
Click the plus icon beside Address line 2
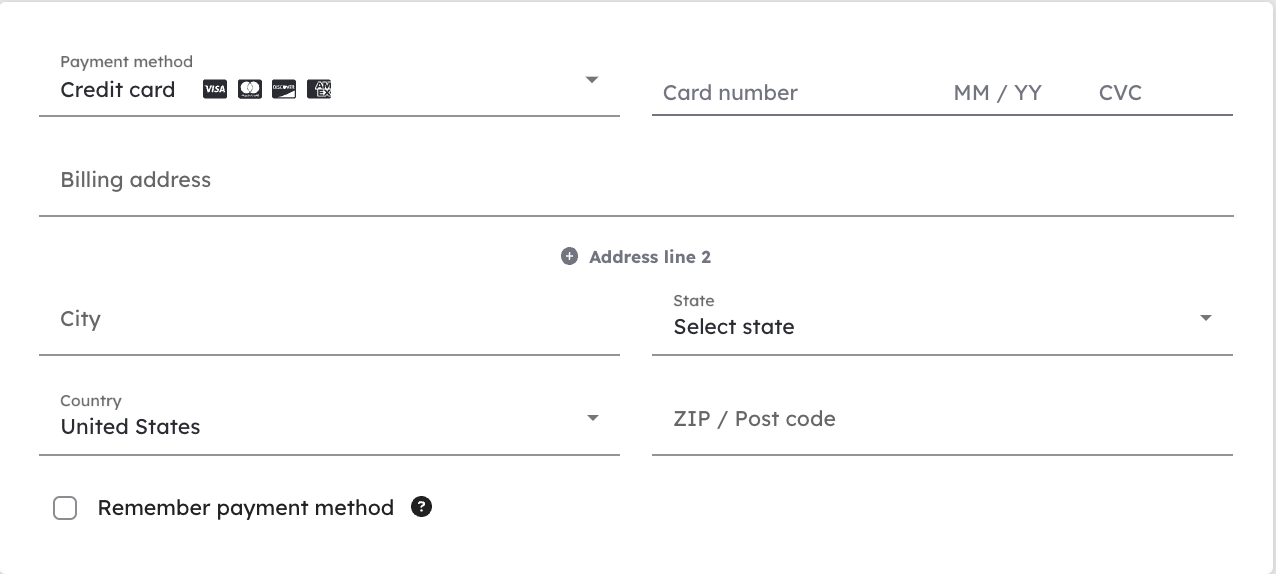point(570,257)
